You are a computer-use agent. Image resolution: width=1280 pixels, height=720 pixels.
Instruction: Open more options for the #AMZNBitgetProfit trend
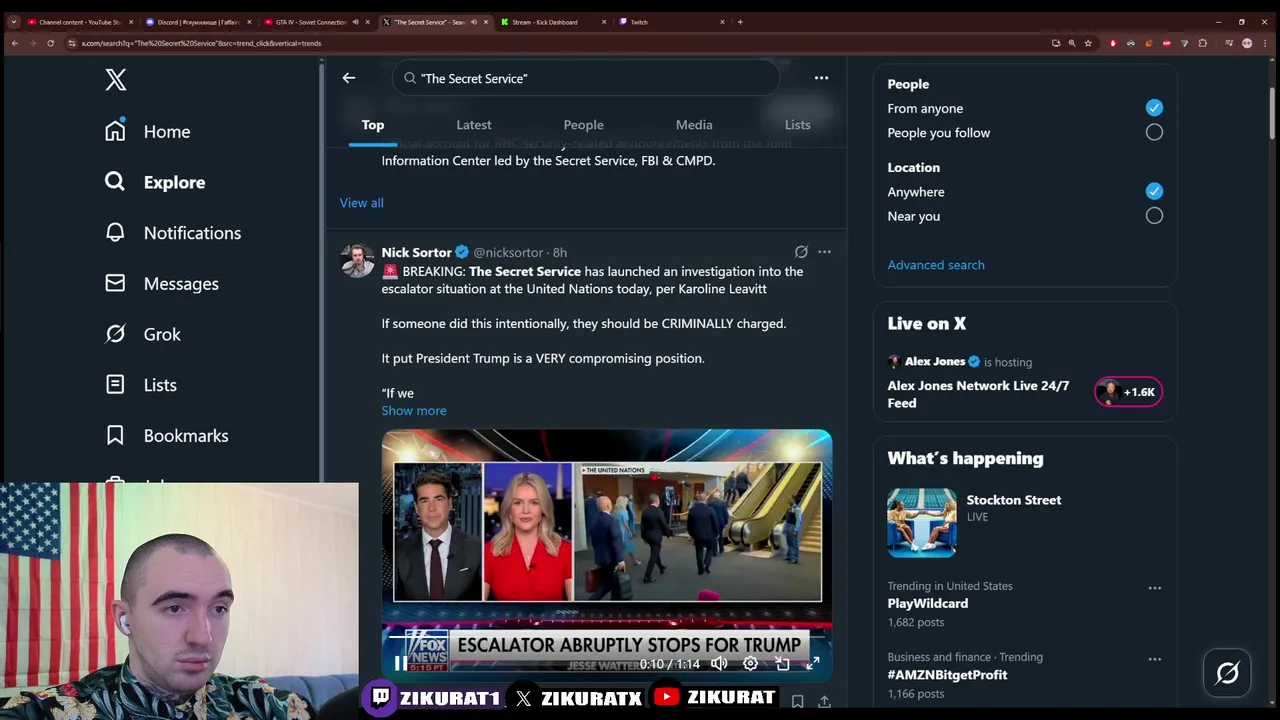pyautogui.click(x=1155, y=659)
